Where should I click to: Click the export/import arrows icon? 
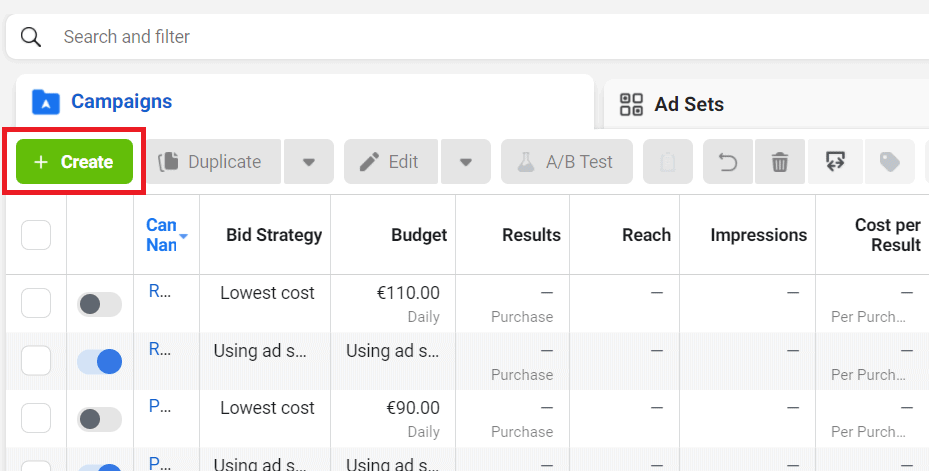click(835, 162)
